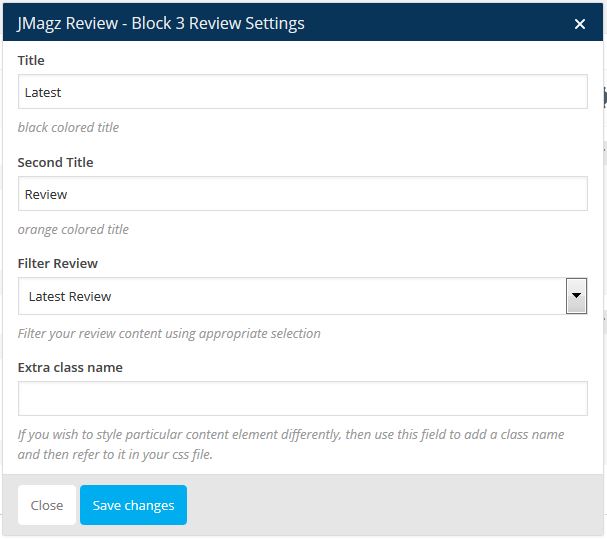Open the Filter Review combo box
The image size is (607, 539).
(x=290, y=296)
